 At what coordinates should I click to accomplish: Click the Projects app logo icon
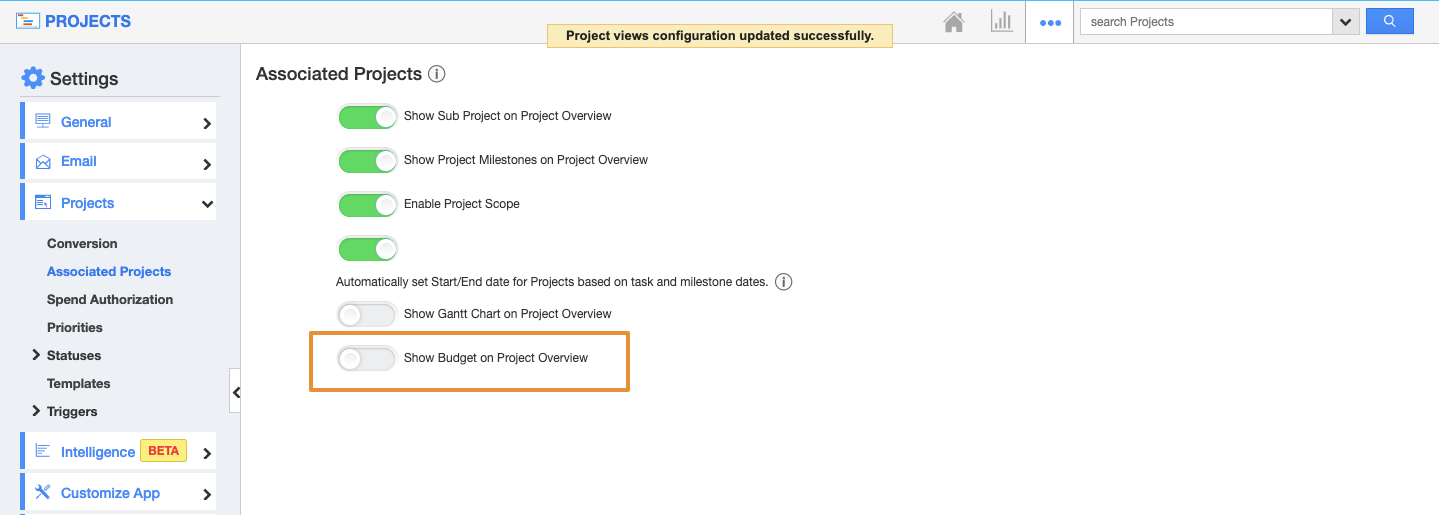tap(28, 21)
